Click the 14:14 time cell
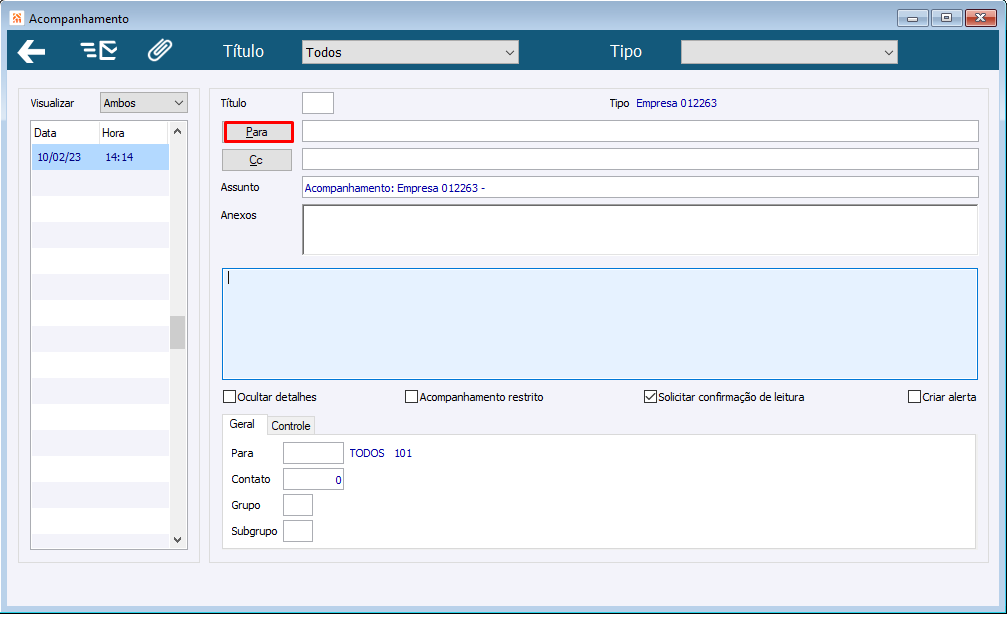This screenshot has height=618, width=1008. coord(120,157)
